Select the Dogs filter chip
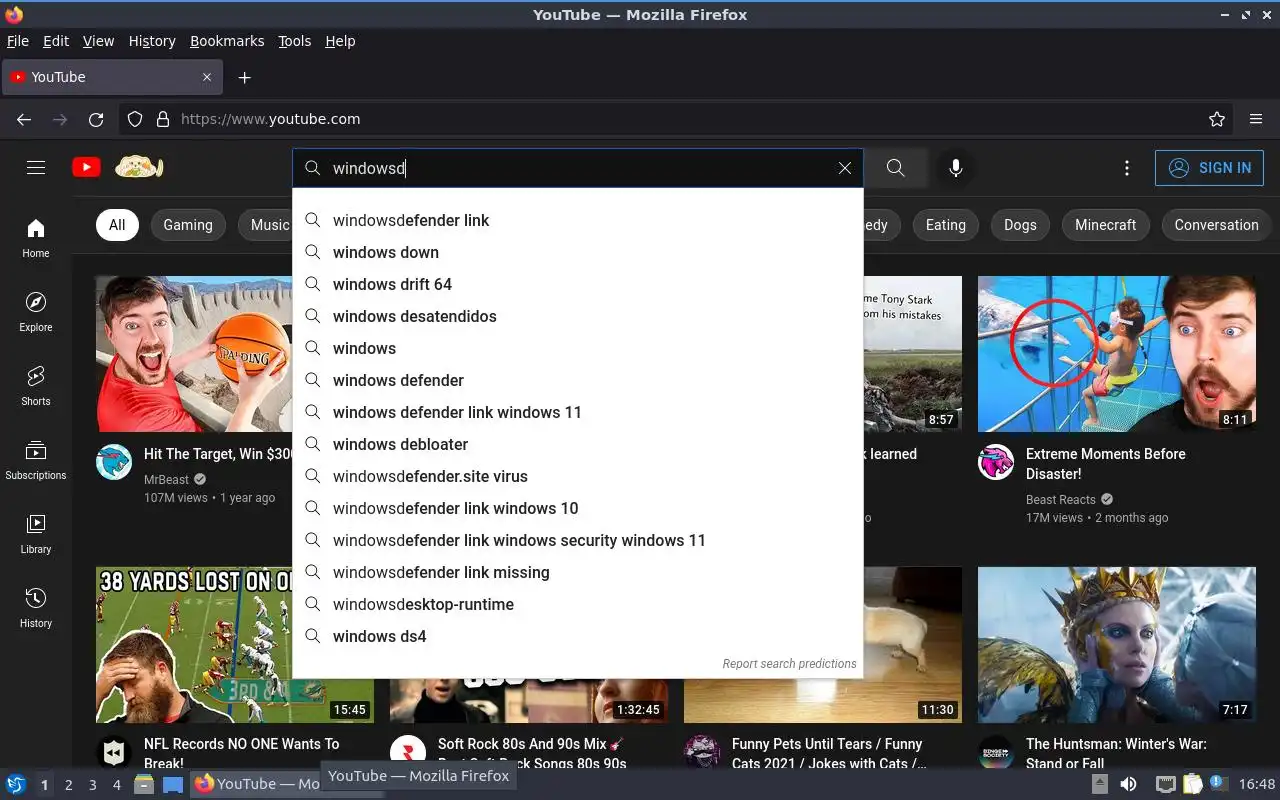 1020,225
